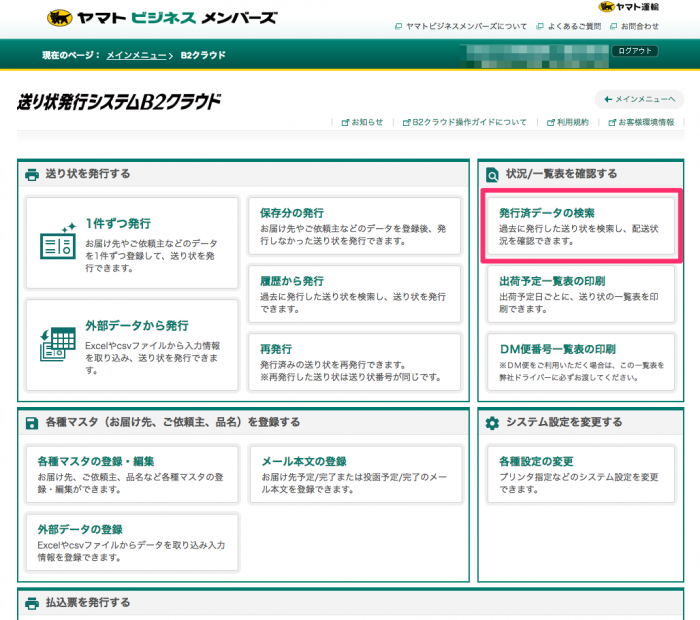
Task: Click the window icon before お問合わせ
Action: point(613,26)
